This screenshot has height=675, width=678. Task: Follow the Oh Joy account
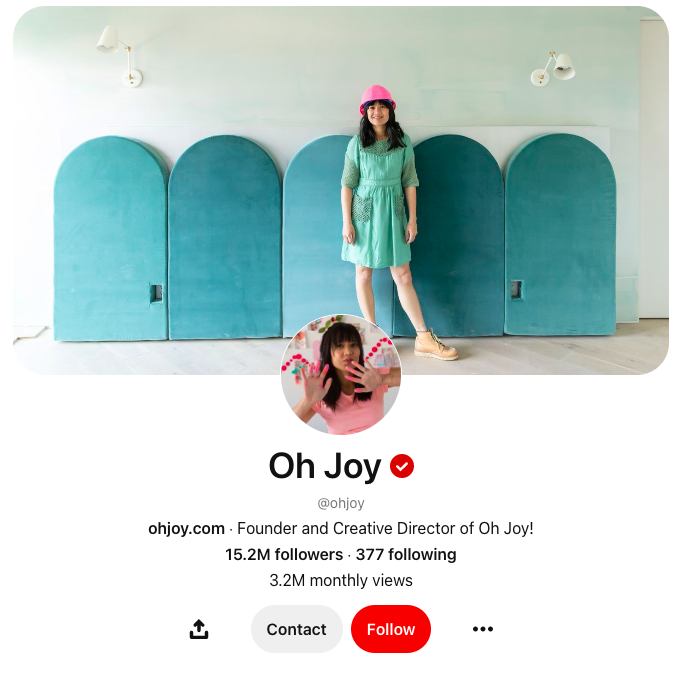tap(391, 629)
